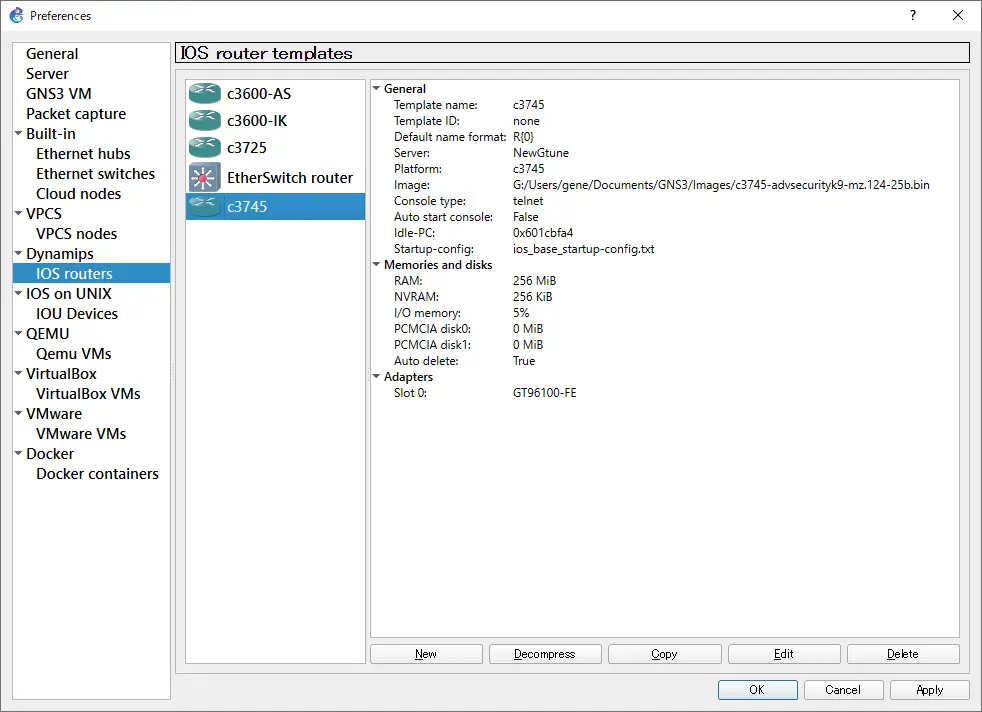
Task: Collapse the VPCS tree section
Action: (18, 214)
